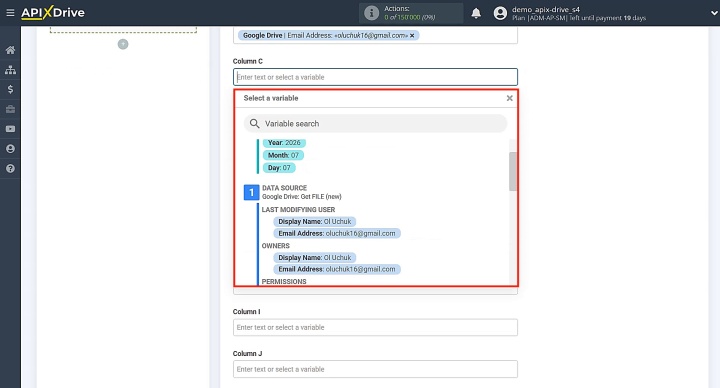This screenshot has width=720, height=388.
Task: Open the profile sidebar icon
Action: 10,149
